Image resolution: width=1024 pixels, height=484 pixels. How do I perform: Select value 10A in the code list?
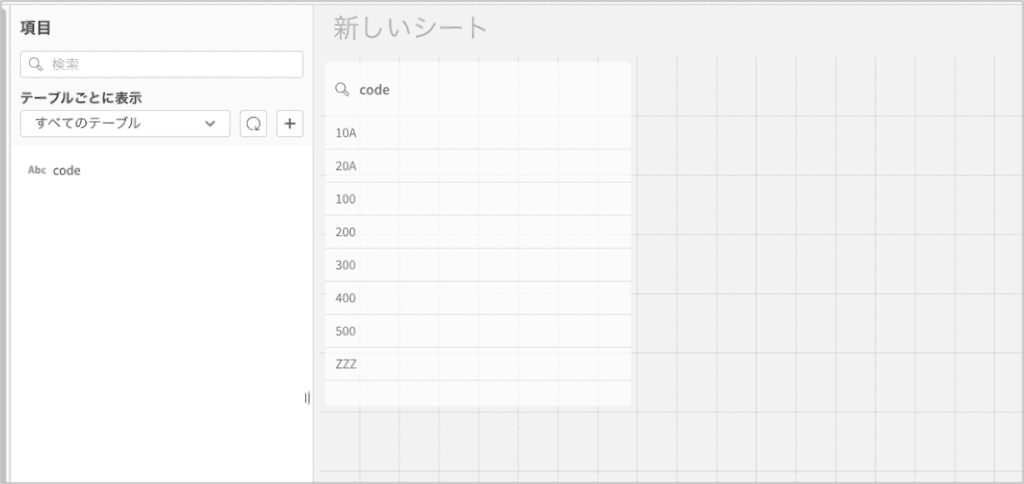pyautogui.click(x=347, y=133)
